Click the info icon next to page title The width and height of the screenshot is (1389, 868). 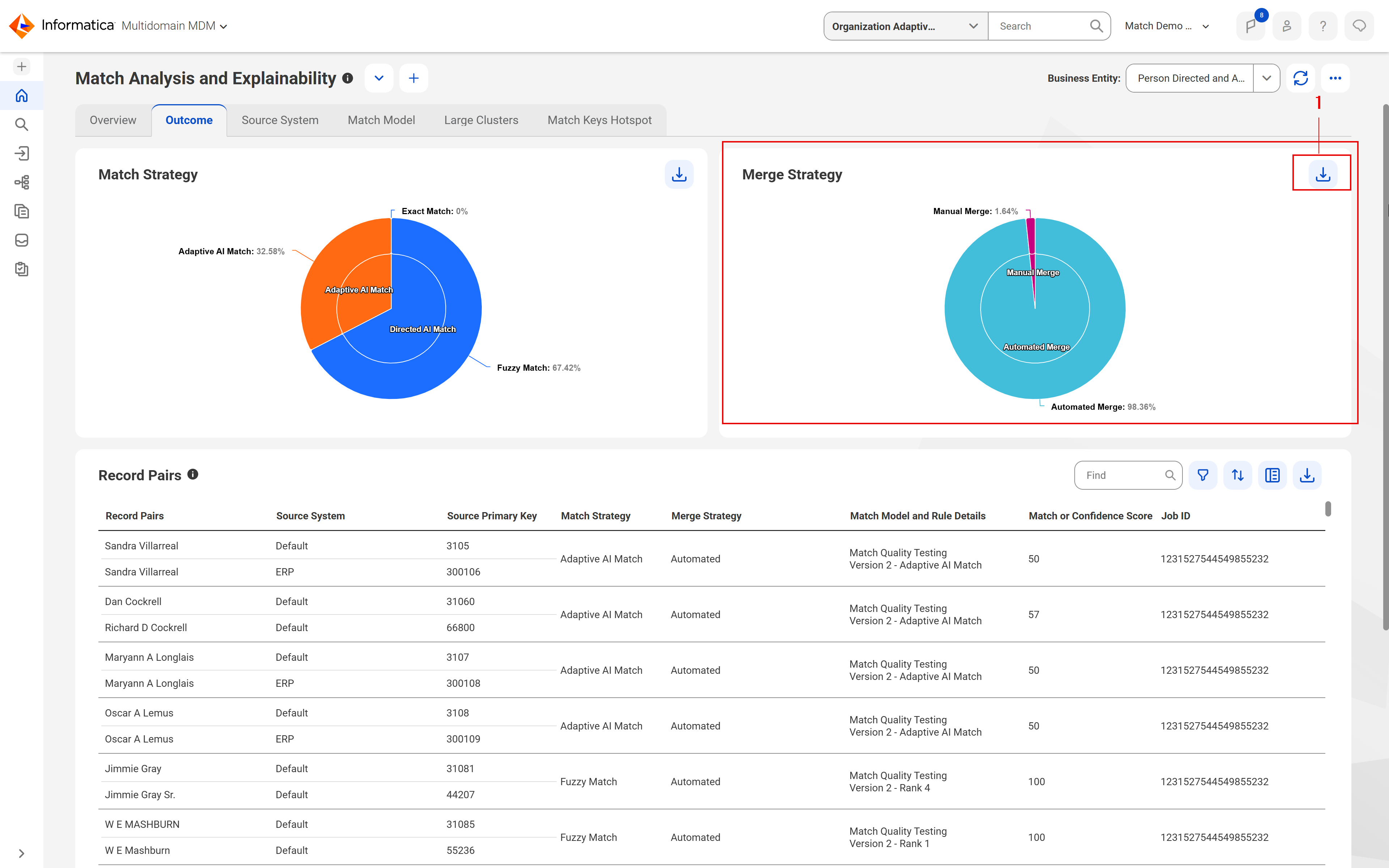[348, 78]
